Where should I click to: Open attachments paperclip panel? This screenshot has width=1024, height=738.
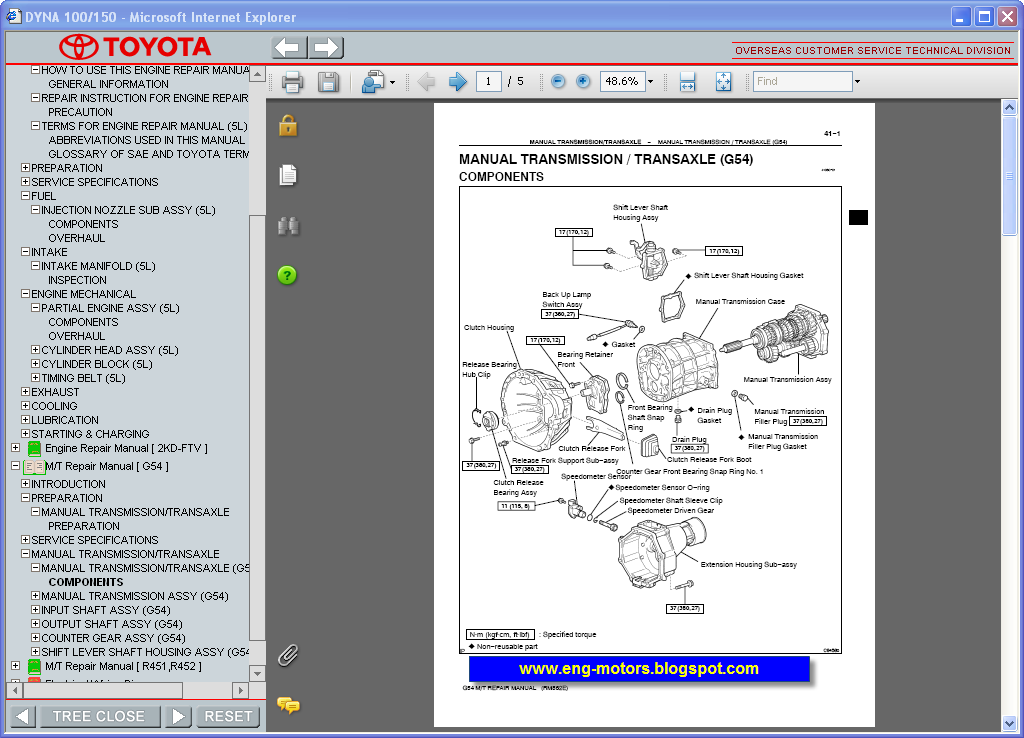[288, 654]
